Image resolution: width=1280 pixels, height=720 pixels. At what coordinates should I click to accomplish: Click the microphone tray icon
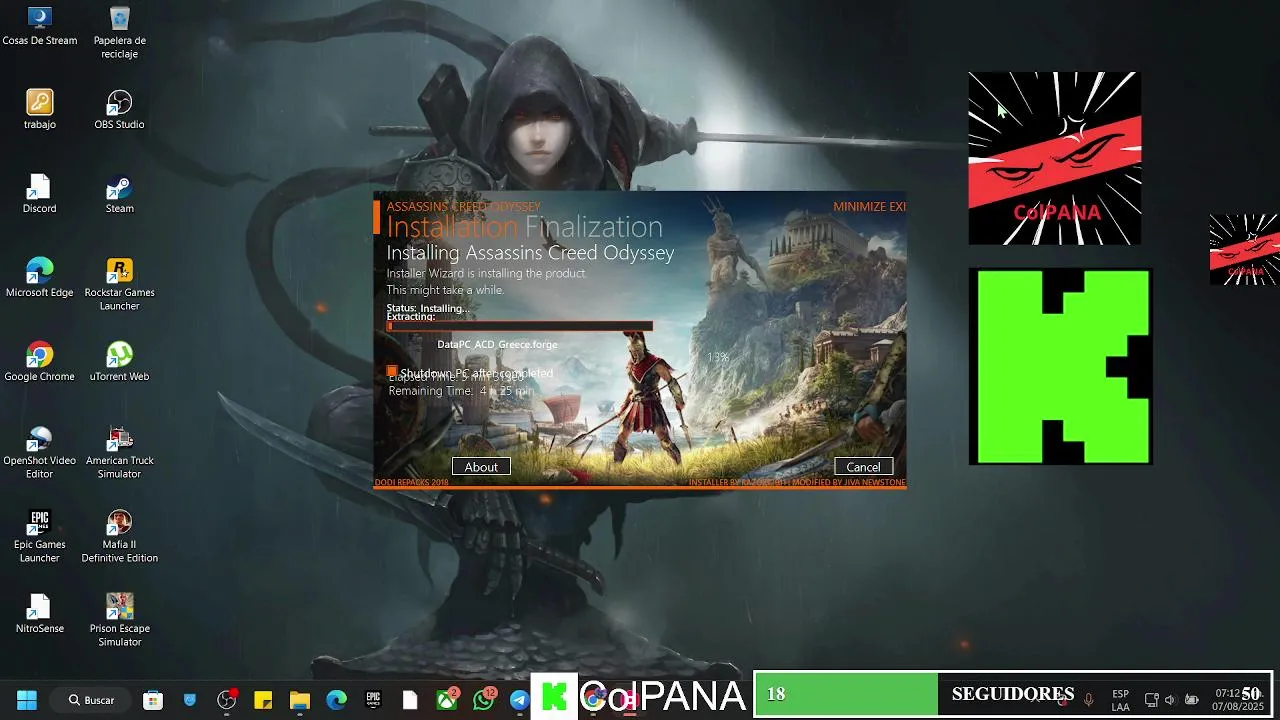1089,700
